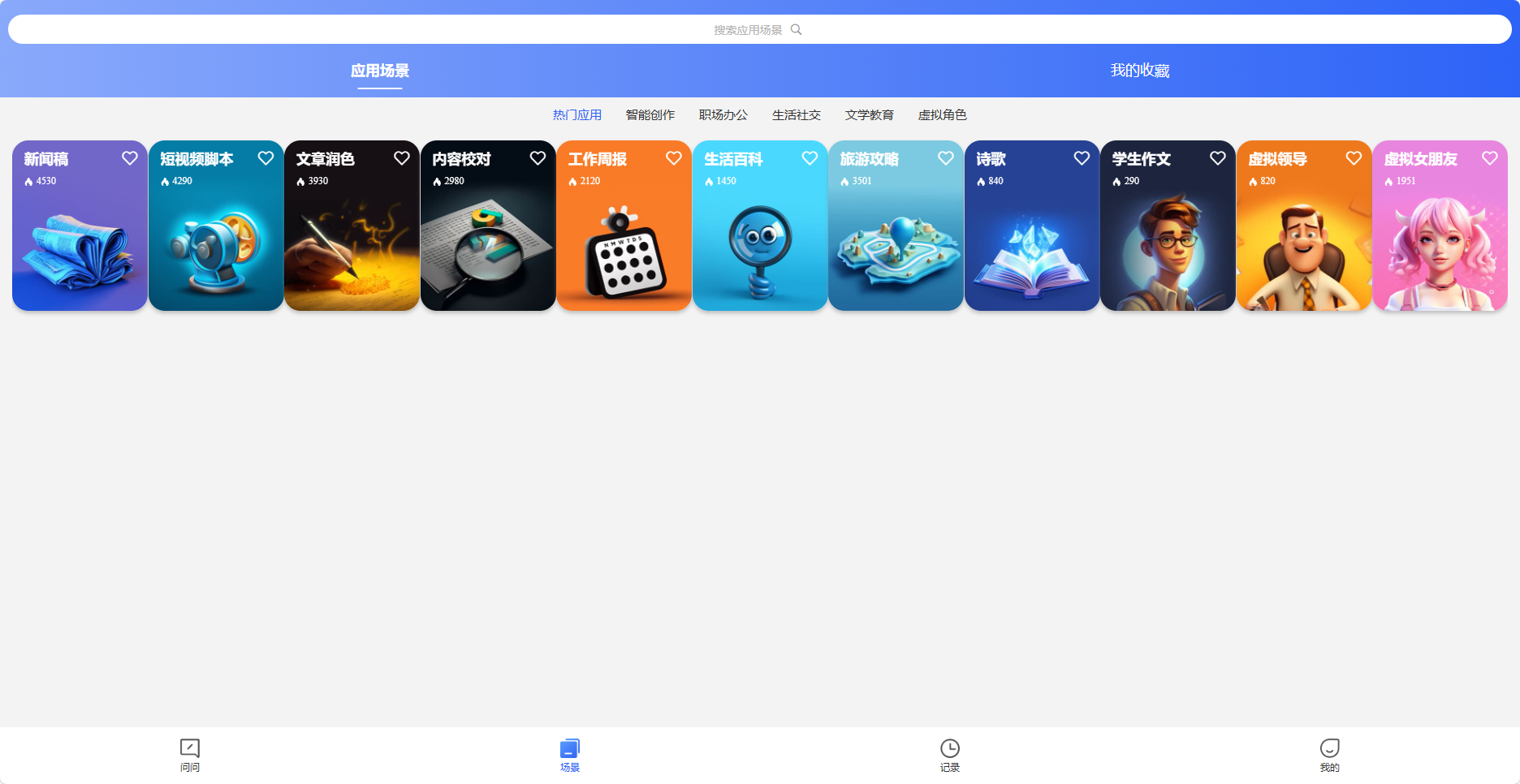The width and height of the screenshot is (1520, 784).
Task: Filter by 智能创作 category
Action: (x=650, y=115)
